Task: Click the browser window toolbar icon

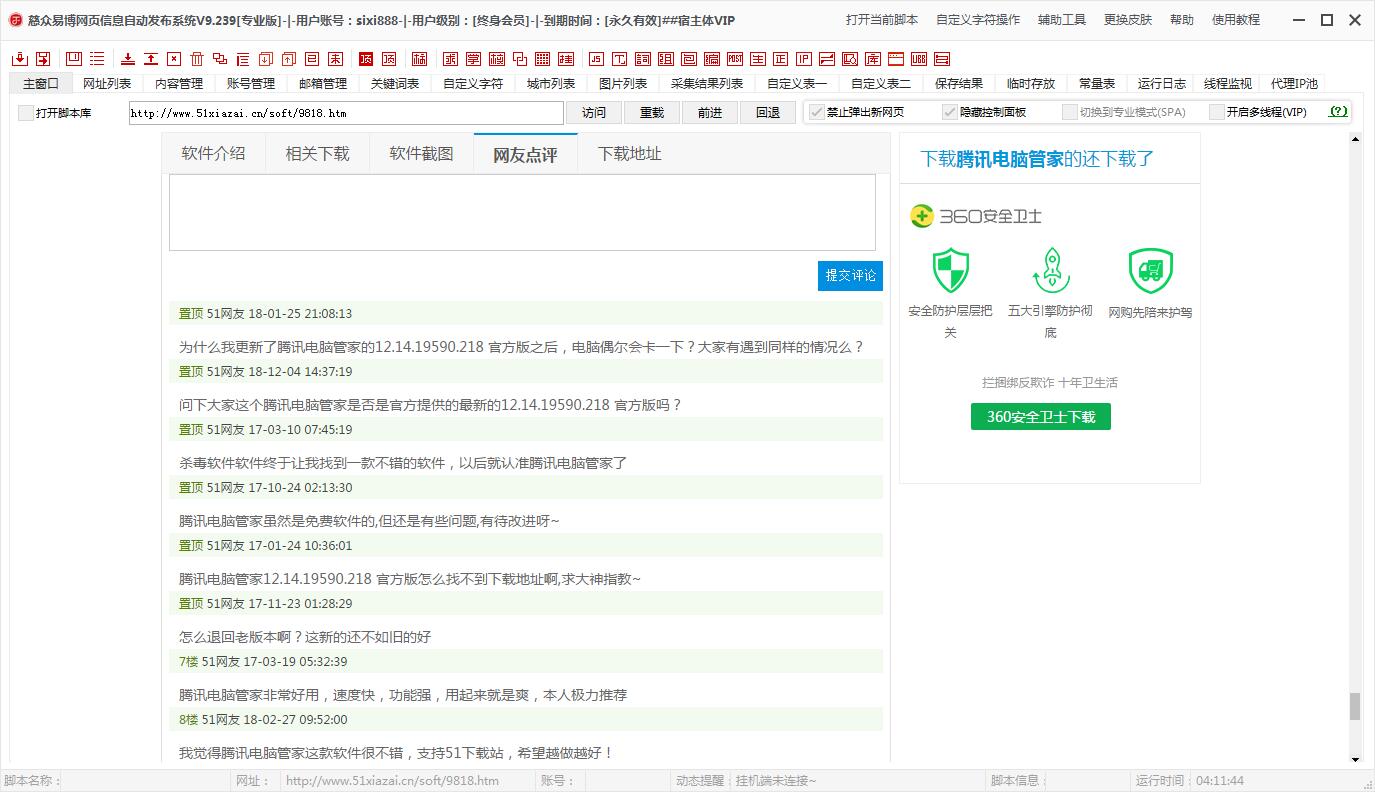Action: (896, 59)
